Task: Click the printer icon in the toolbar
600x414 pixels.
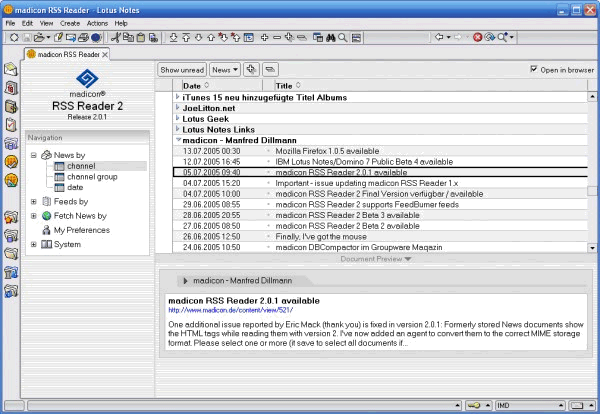Action: click(83, 37)
